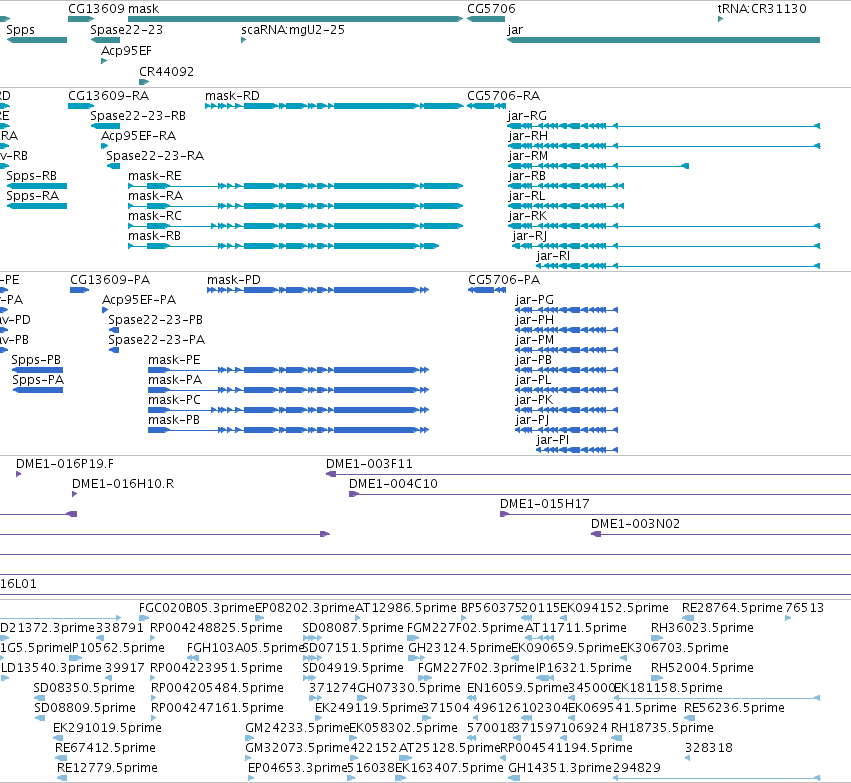
Task: Select the Acp95EF gene label
Action: 126,51
